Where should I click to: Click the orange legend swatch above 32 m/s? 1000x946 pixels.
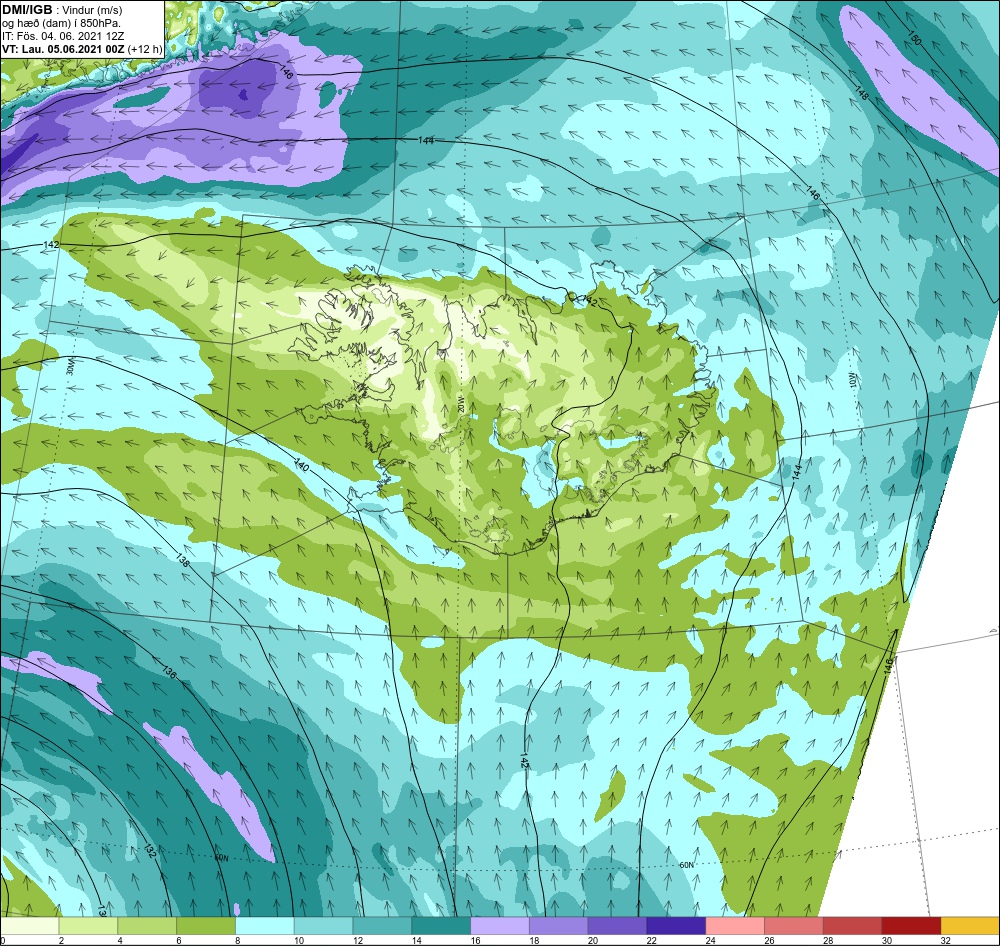pos(970,926)
